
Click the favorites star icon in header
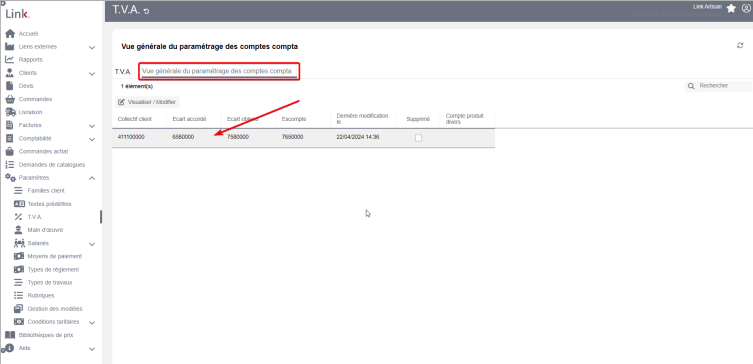point(731,9)
